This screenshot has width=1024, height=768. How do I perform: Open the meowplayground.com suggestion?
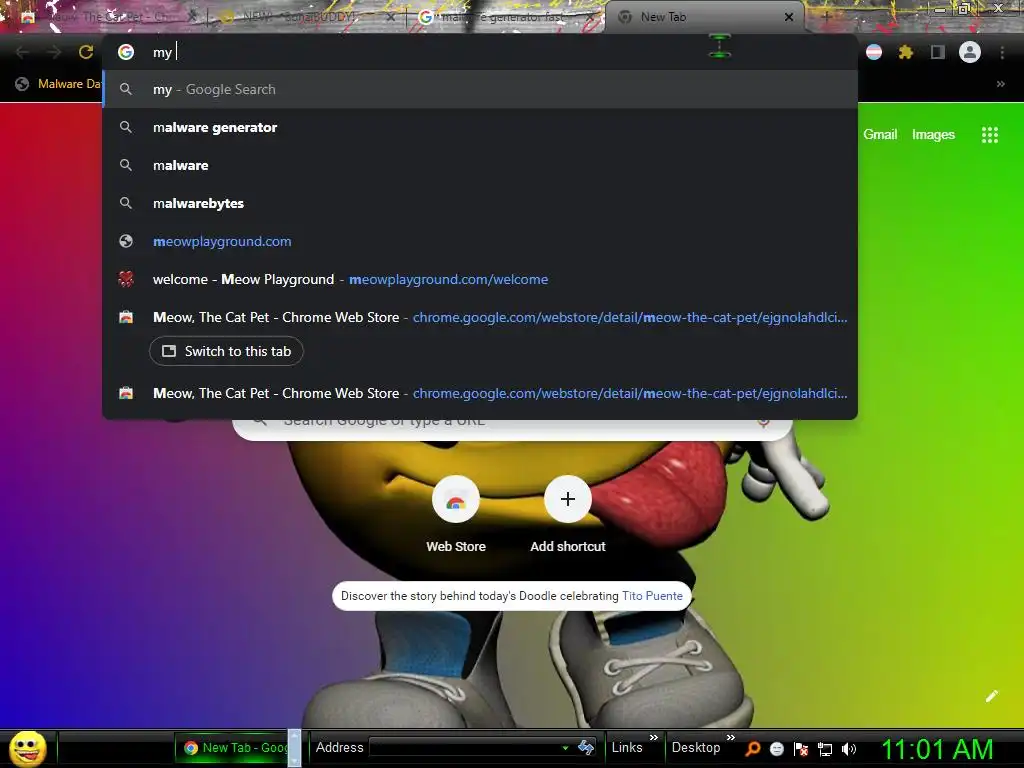point(480,241)
